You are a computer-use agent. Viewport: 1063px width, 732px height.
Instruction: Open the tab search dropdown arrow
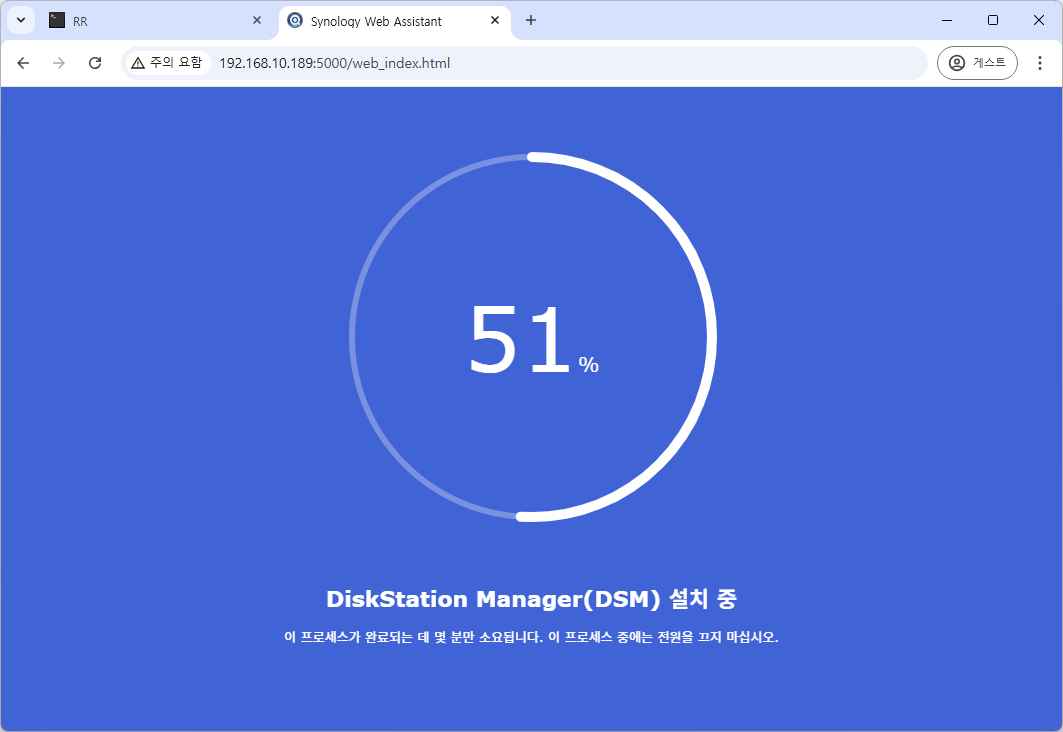click(x=21, y=20)
